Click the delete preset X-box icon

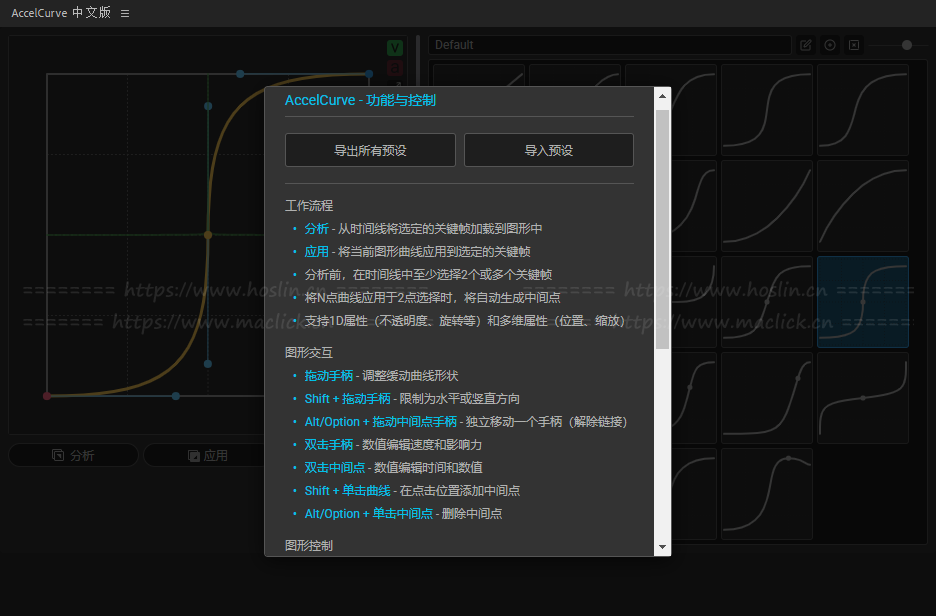click(x=854, y=45)
